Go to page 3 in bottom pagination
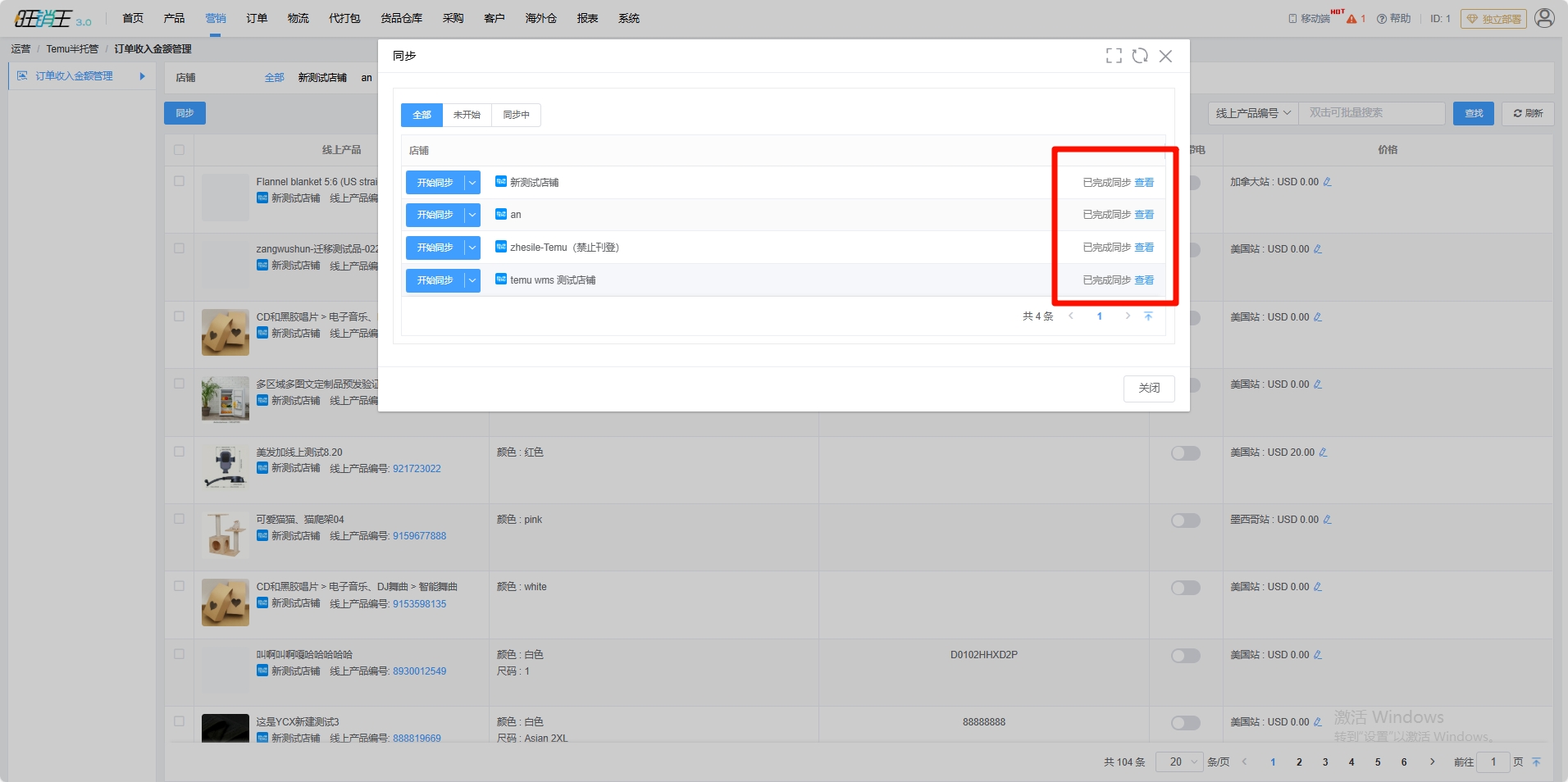This screenshot has height=782, width=1568. point(1325,762)
